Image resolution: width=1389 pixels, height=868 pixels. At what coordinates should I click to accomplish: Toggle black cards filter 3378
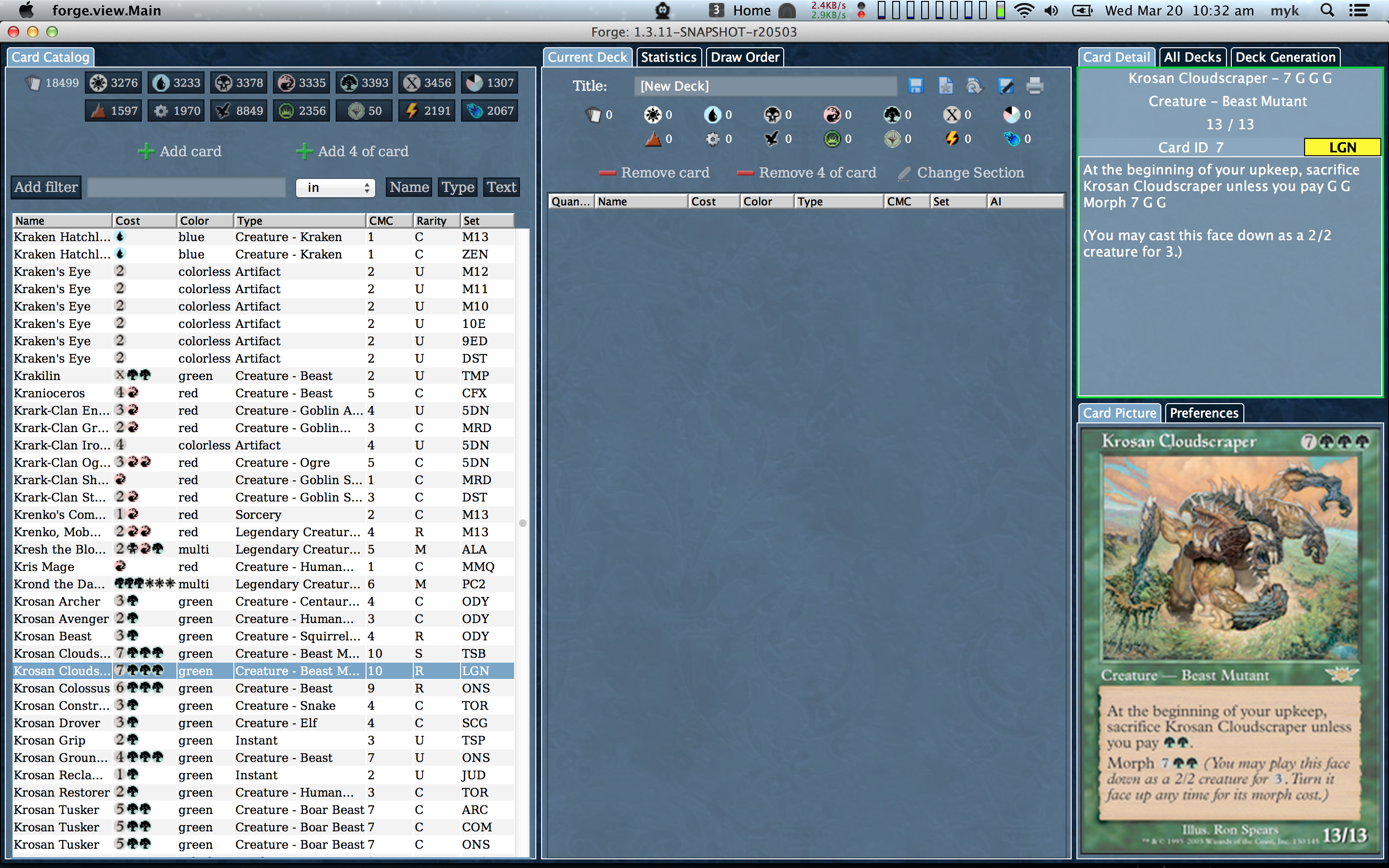point(238,83)
